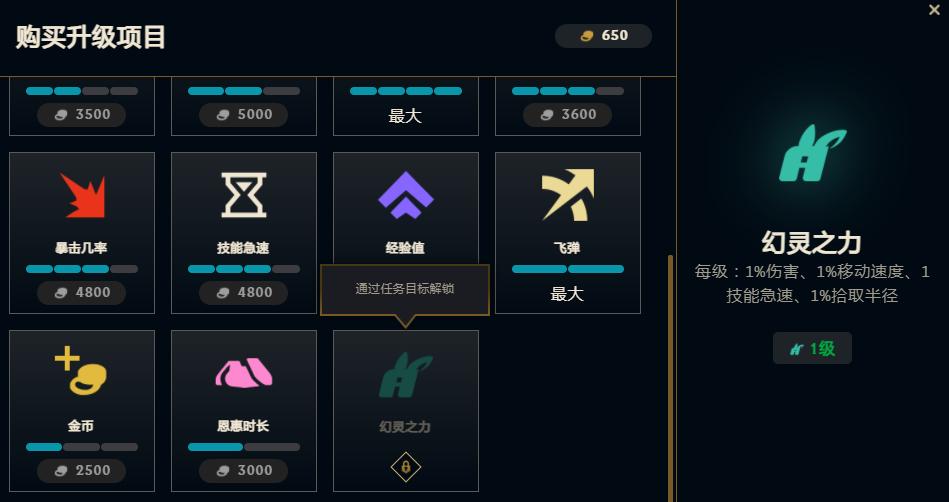Click the gold padlock on 幻灵之力
The image size is (949, 502).
click(x=406, y=467)
